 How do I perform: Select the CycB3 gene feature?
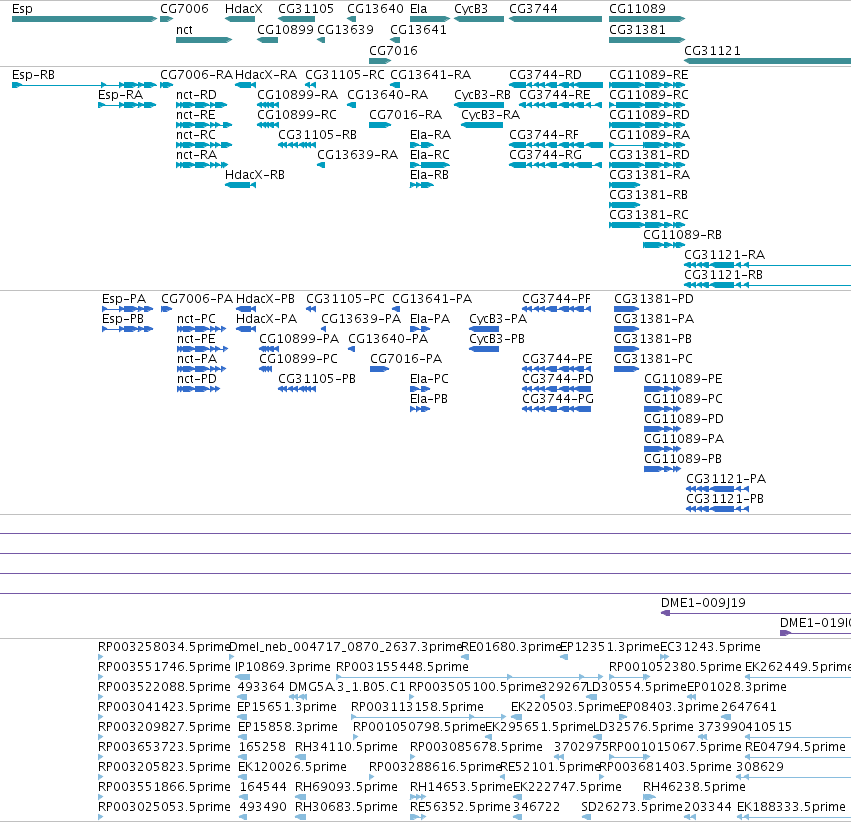[x=479, y=19]
